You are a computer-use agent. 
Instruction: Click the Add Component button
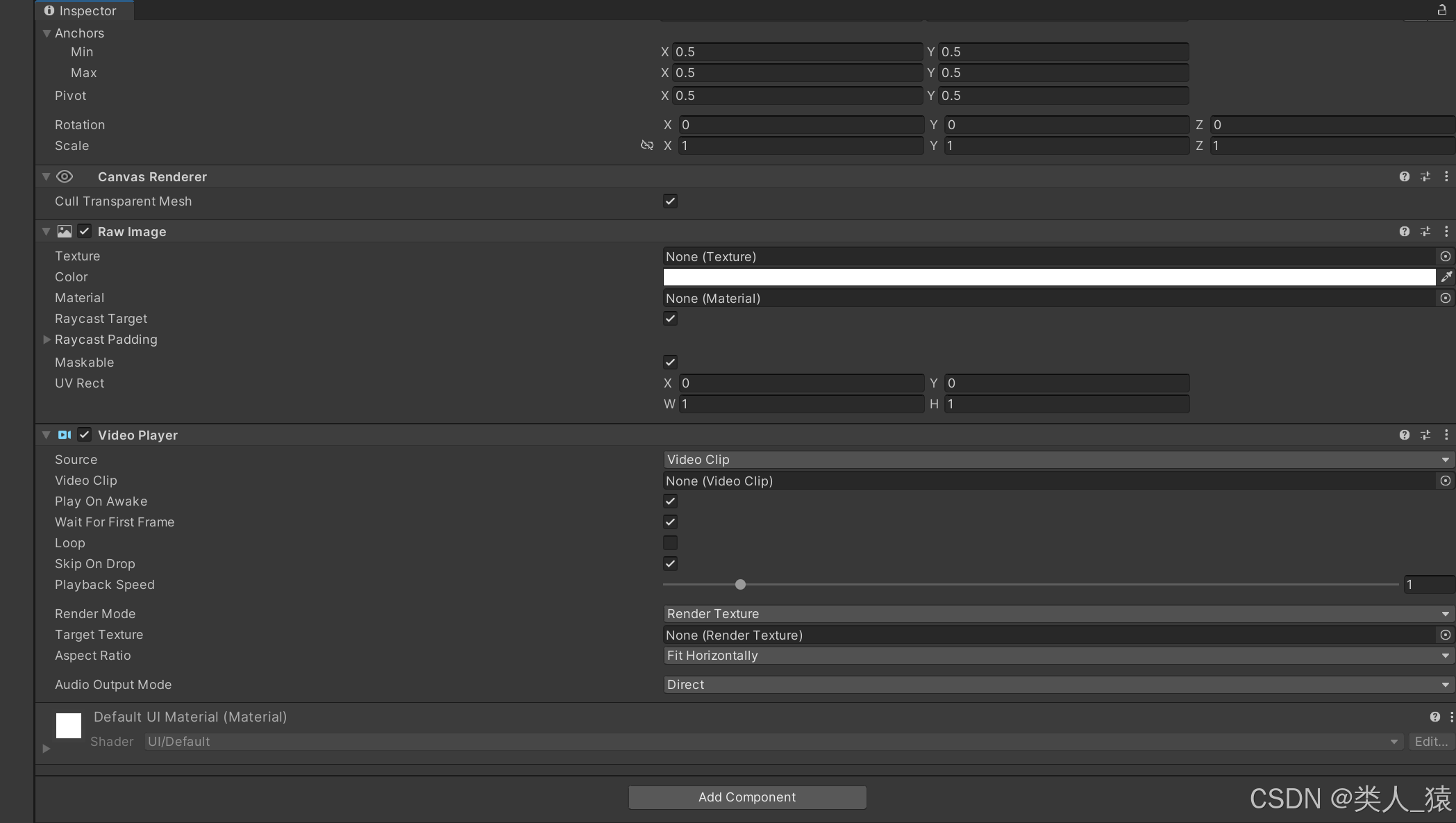point(747,797)
